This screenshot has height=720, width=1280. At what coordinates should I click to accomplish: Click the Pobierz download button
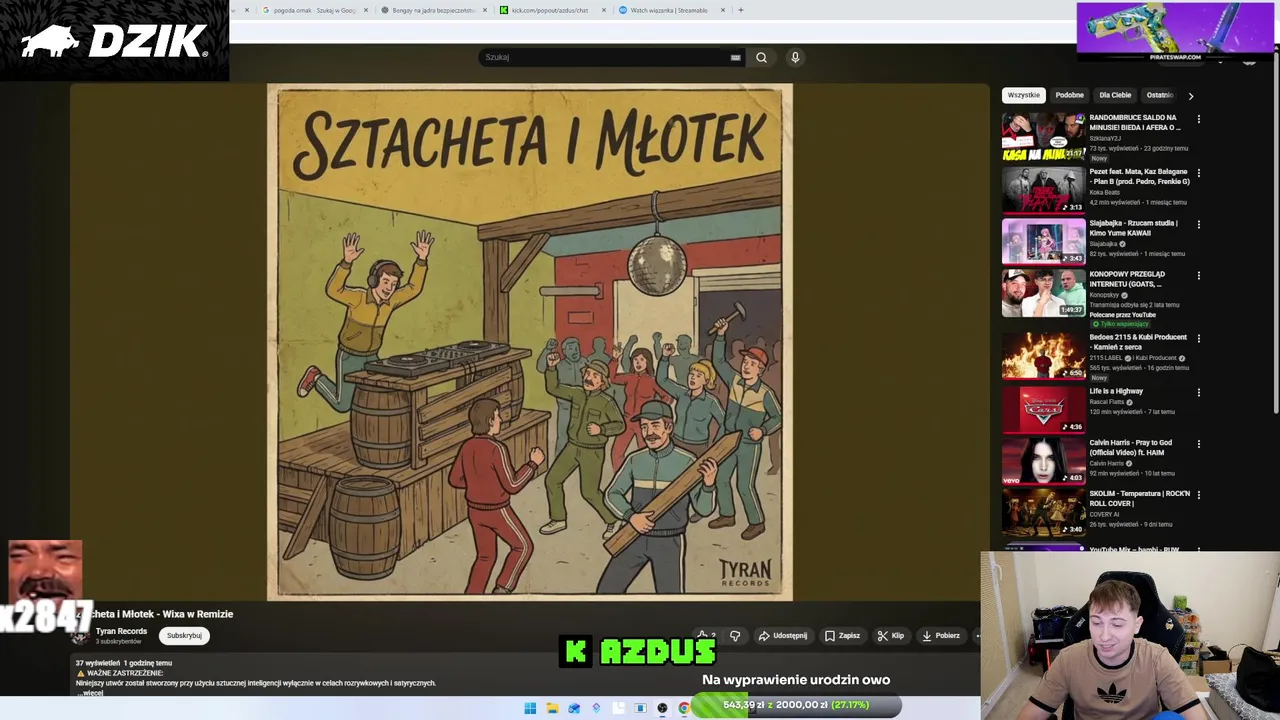941,636
